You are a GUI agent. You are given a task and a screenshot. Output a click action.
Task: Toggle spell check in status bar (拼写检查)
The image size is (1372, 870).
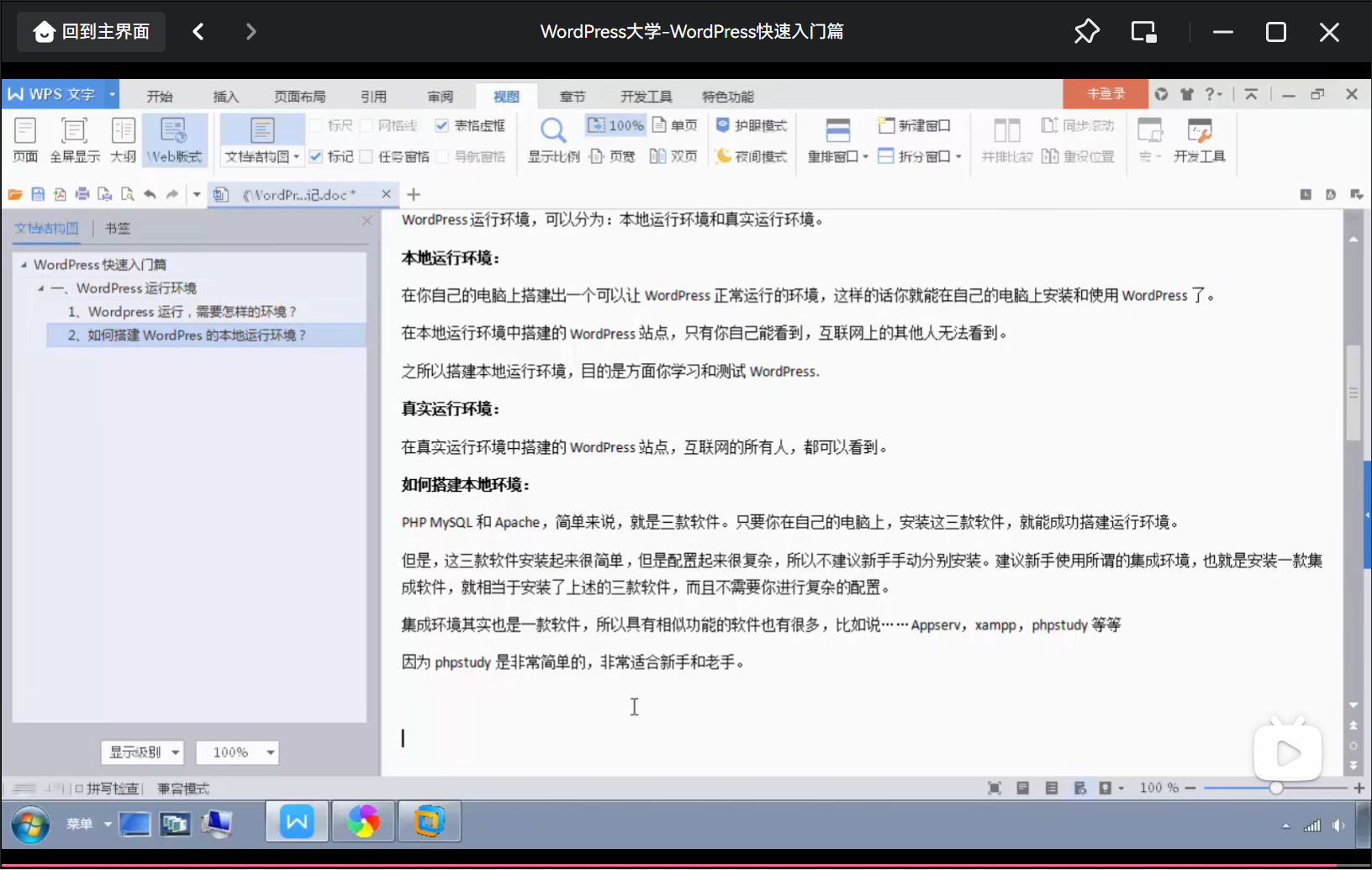coord(107,788)
